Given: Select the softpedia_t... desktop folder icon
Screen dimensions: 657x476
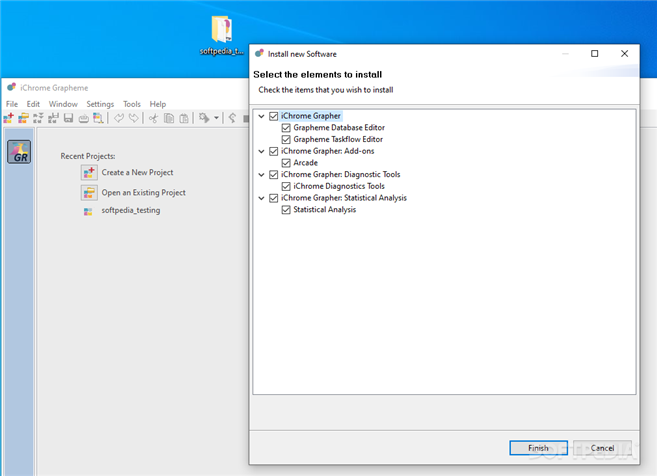Looking at the screenshot, I should [222, 35].
